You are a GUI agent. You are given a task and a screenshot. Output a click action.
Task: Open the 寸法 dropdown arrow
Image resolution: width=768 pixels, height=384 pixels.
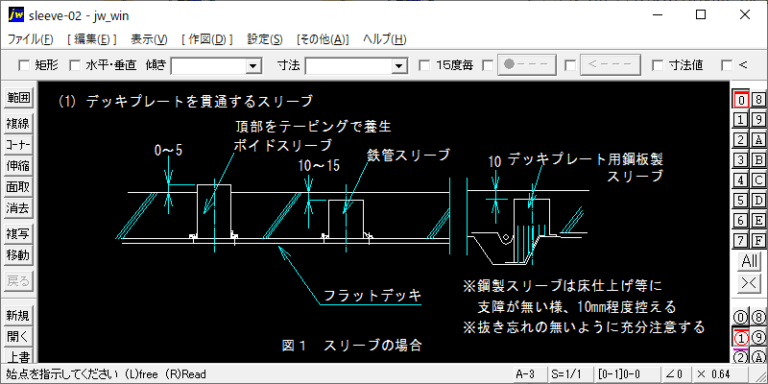[x=400, y=65]
